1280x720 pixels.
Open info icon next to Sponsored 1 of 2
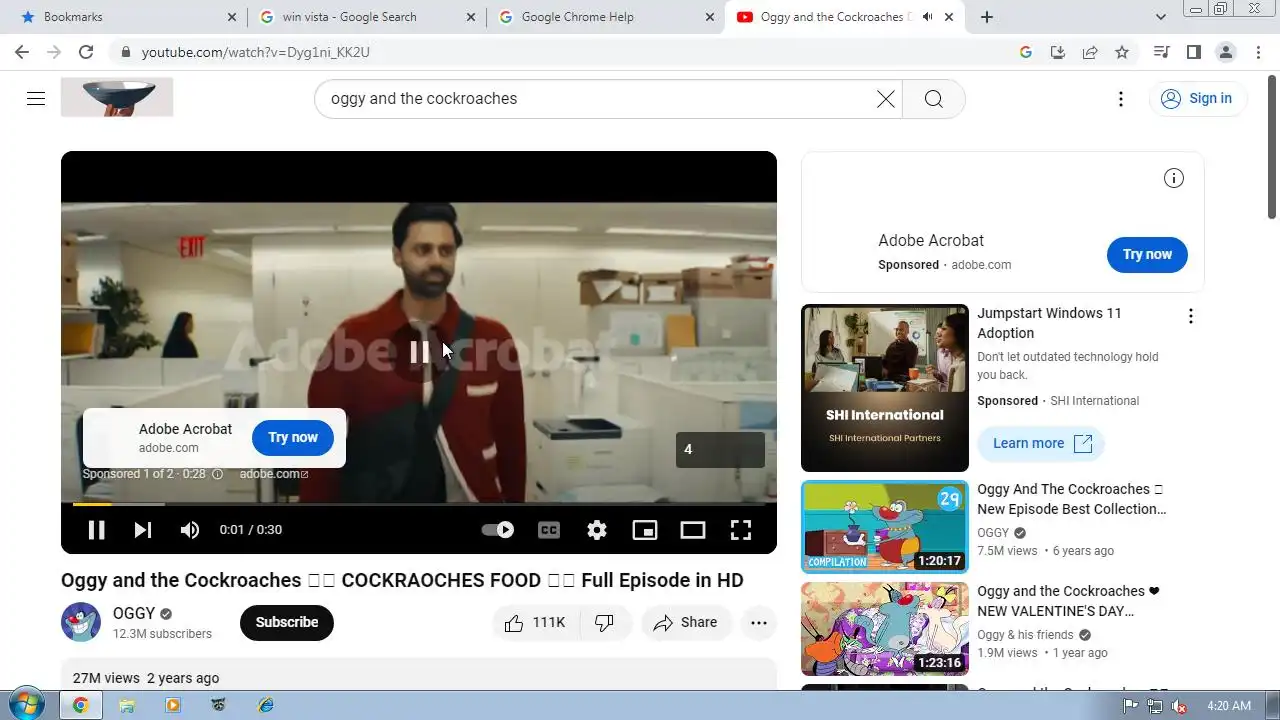coord(217,474)
